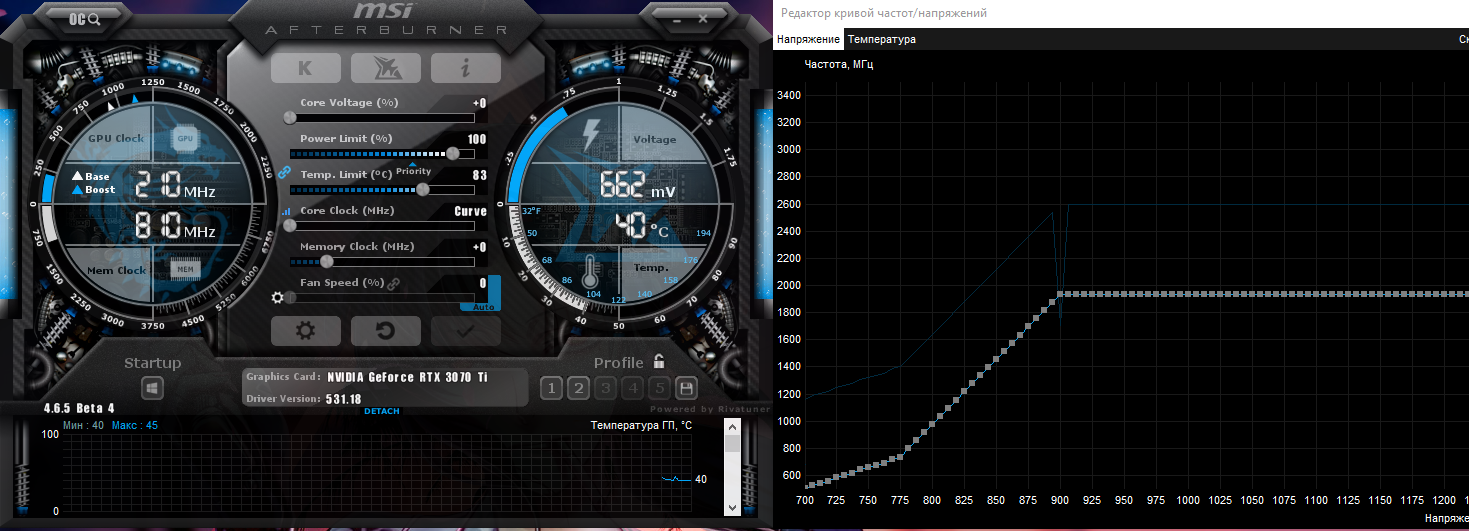
Task: Click the driver version 531.18
Action: coord(342,399)
